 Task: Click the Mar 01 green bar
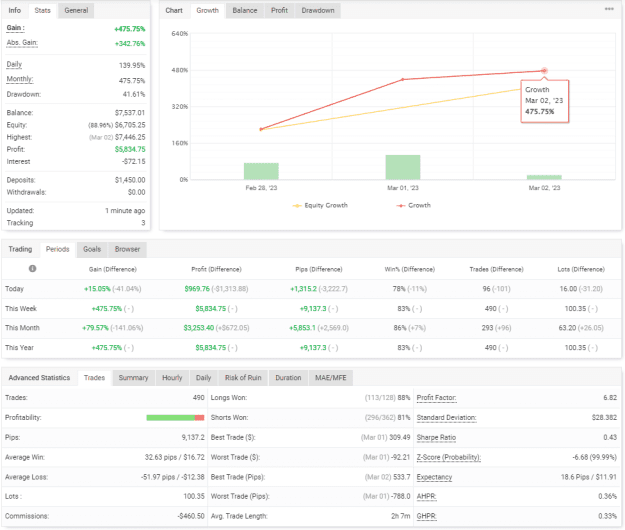coord(403,167)
